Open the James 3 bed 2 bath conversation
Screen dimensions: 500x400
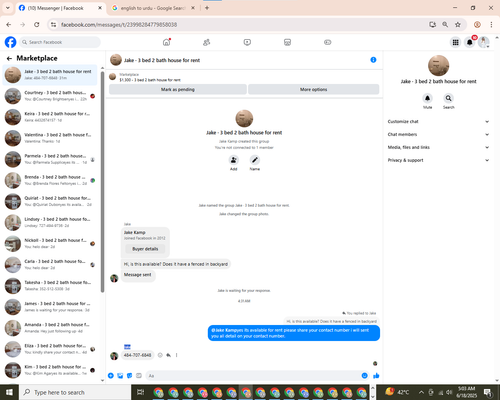click(x=50, y=307)
